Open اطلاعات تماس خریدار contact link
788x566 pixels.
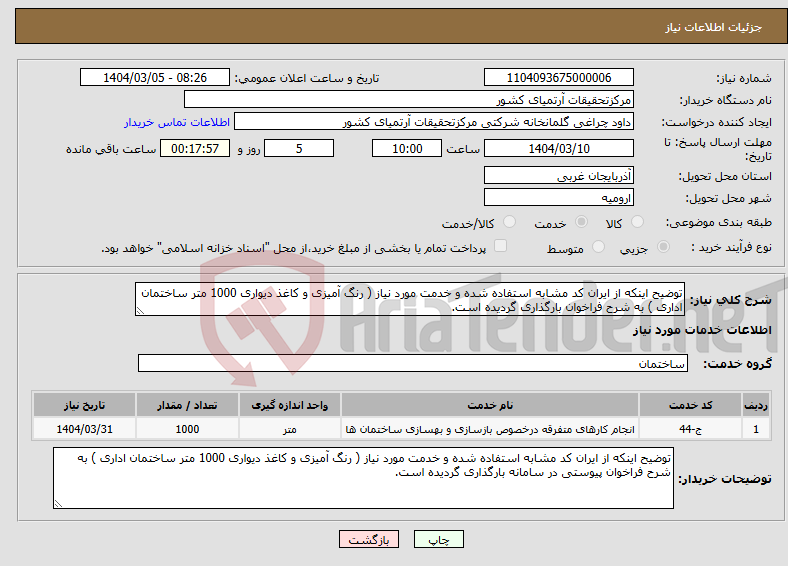click(x=177, y=122)
